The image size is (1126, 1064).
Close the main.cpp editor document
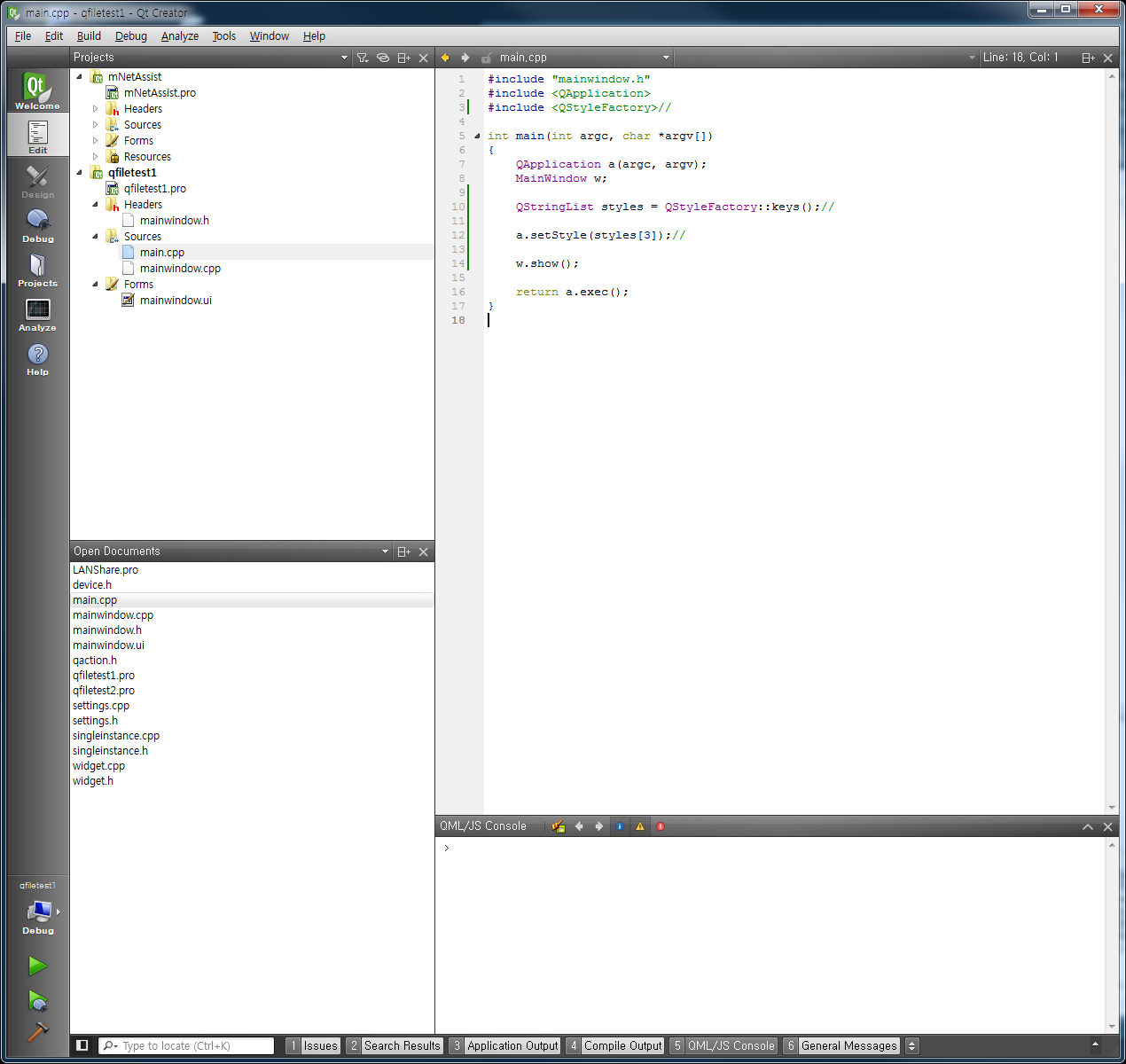click(x=1108, y=58)
